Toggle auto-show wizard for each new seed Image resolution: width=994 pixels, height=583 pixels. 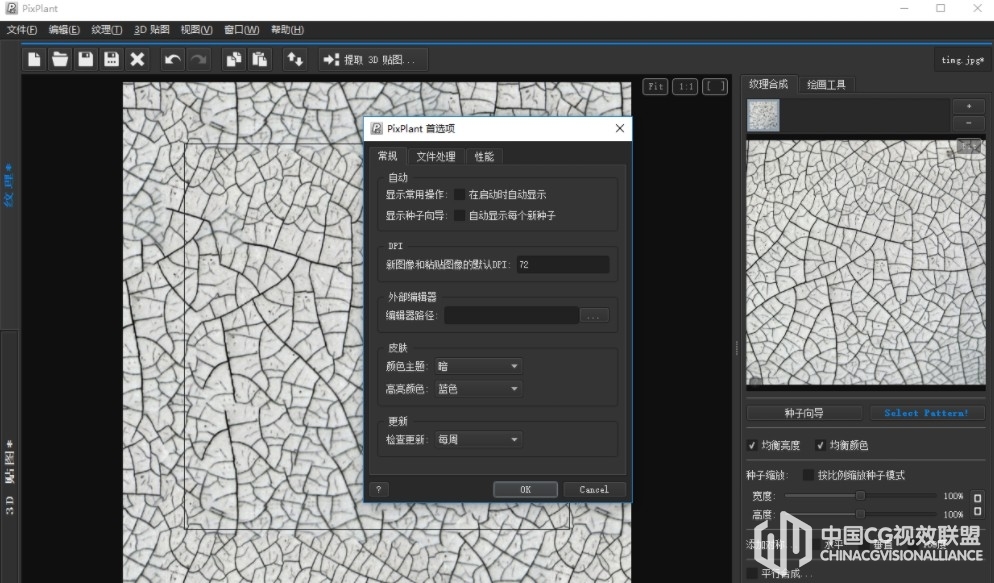pos(460,215)
